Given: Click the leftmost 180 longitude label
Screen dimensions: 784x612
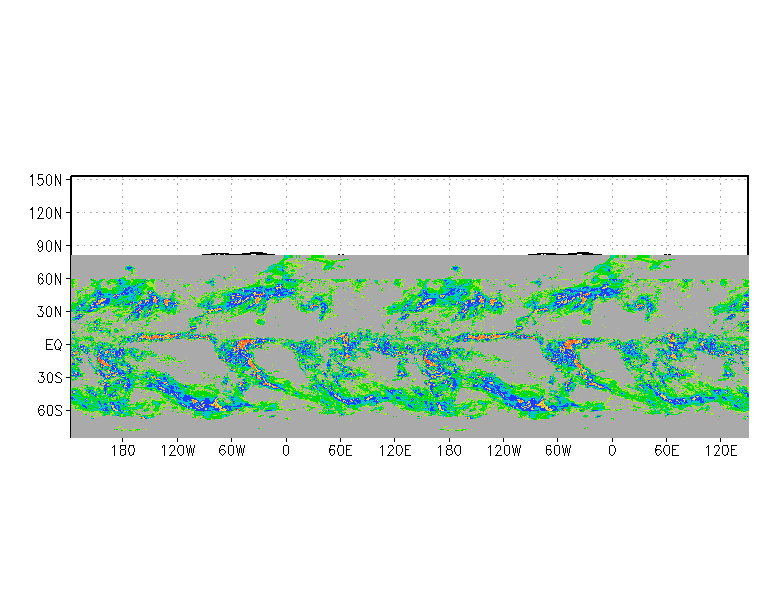Looking at the screenshot, I should pos(123,451).
